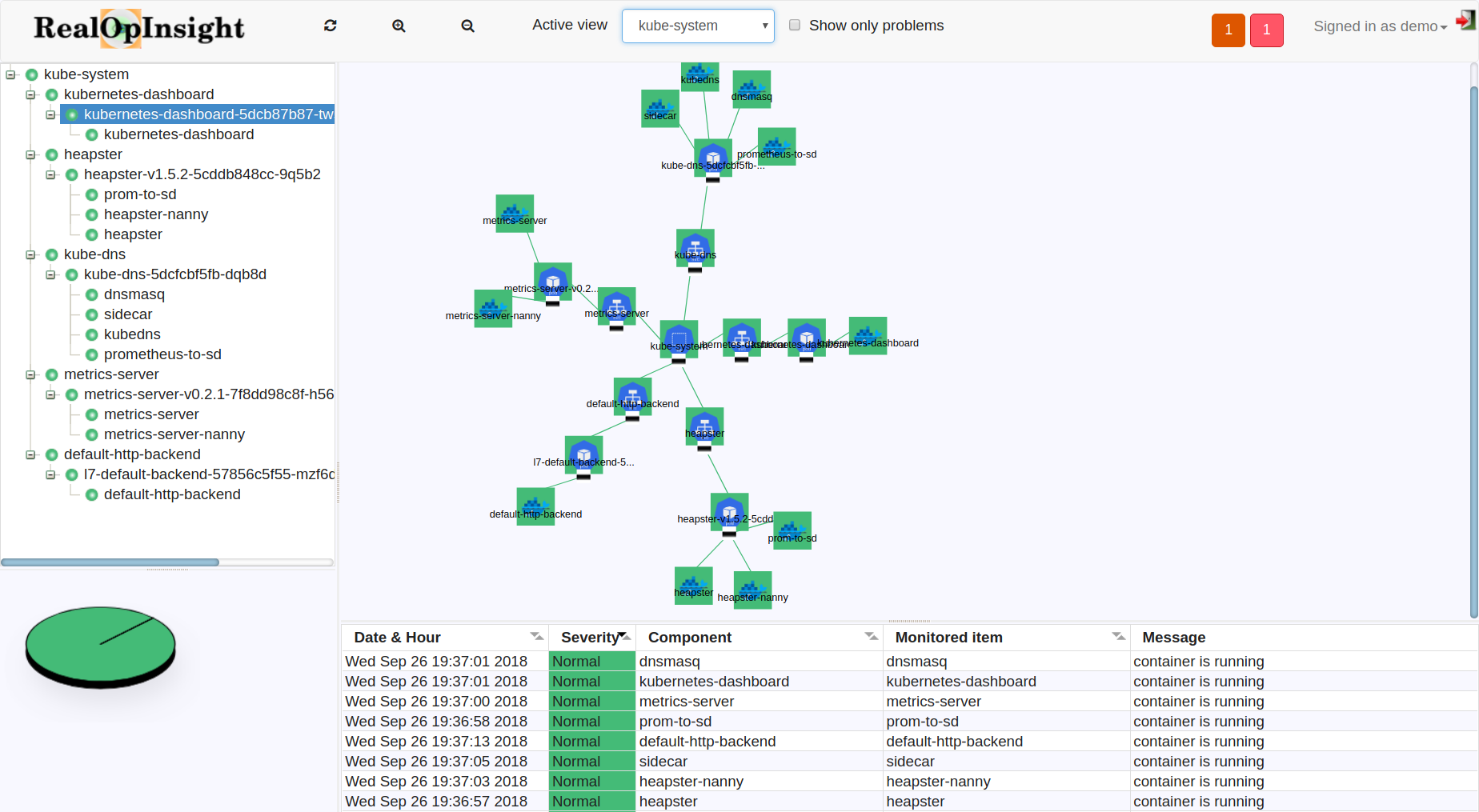Viewport: 1479px width, 812px height.
Task: Collapse the heapster tree node
Action: coord(31,154)
